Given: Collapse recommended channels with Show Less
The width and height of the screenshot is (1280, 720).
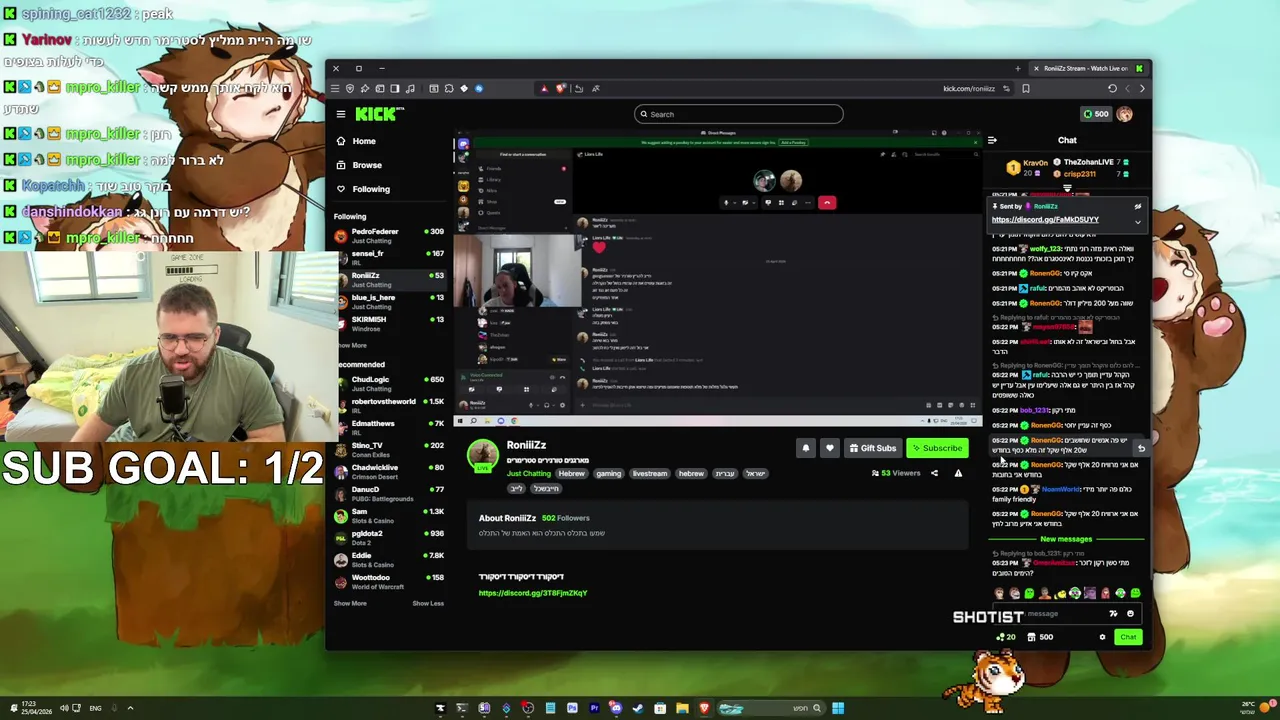Looking at the screenshot, I should [x=428, y=603].
